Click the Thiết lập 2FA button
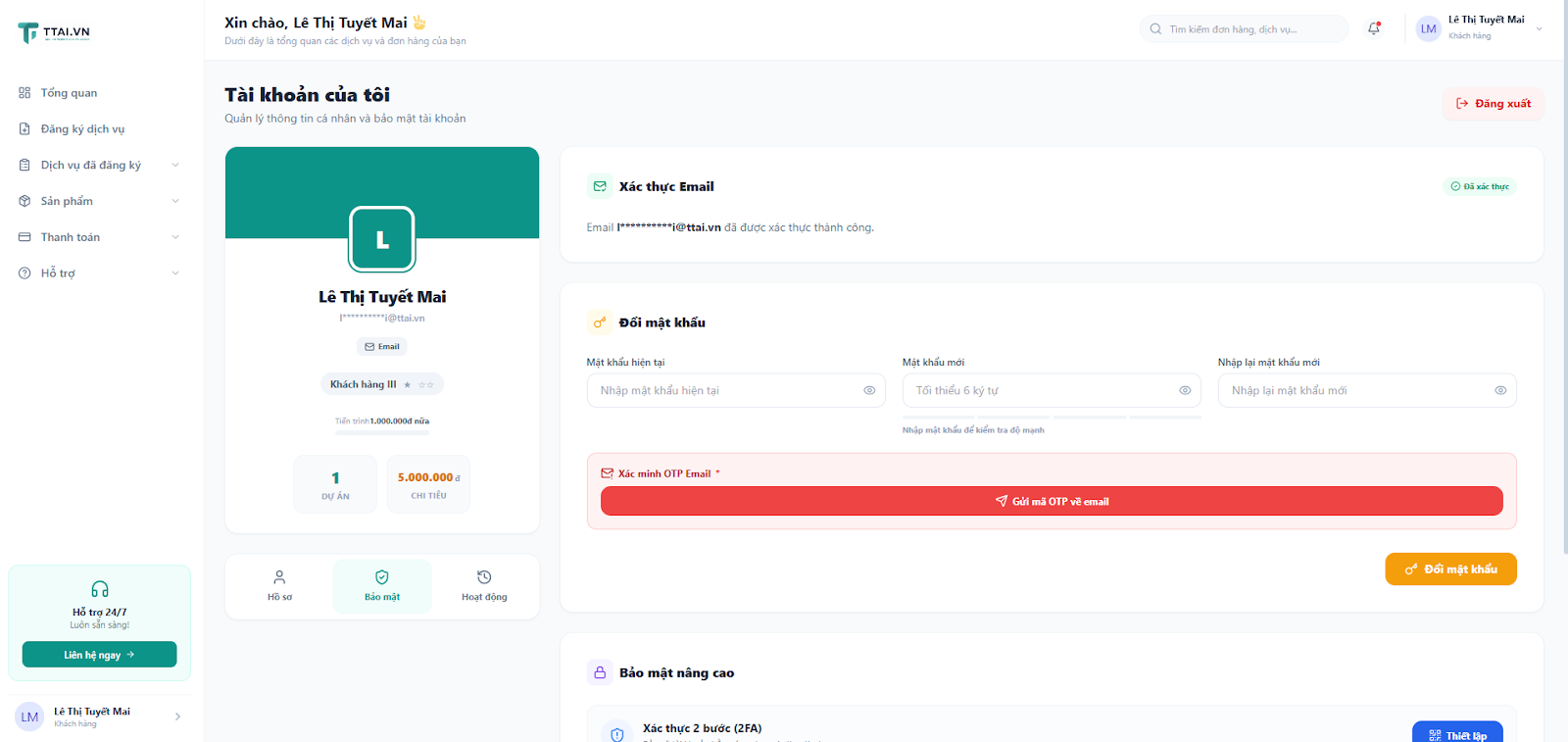The image size is (1568, 742). click(1457, 734)
